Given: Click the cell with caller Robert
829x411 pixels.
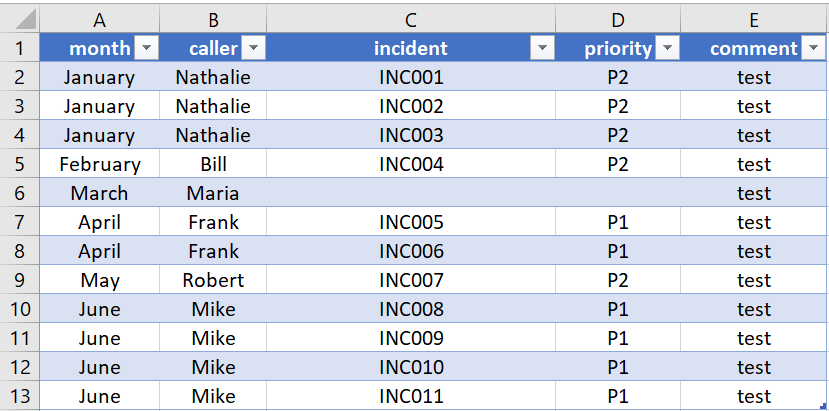Looking at the screenshot, I should tap(213, 280).
